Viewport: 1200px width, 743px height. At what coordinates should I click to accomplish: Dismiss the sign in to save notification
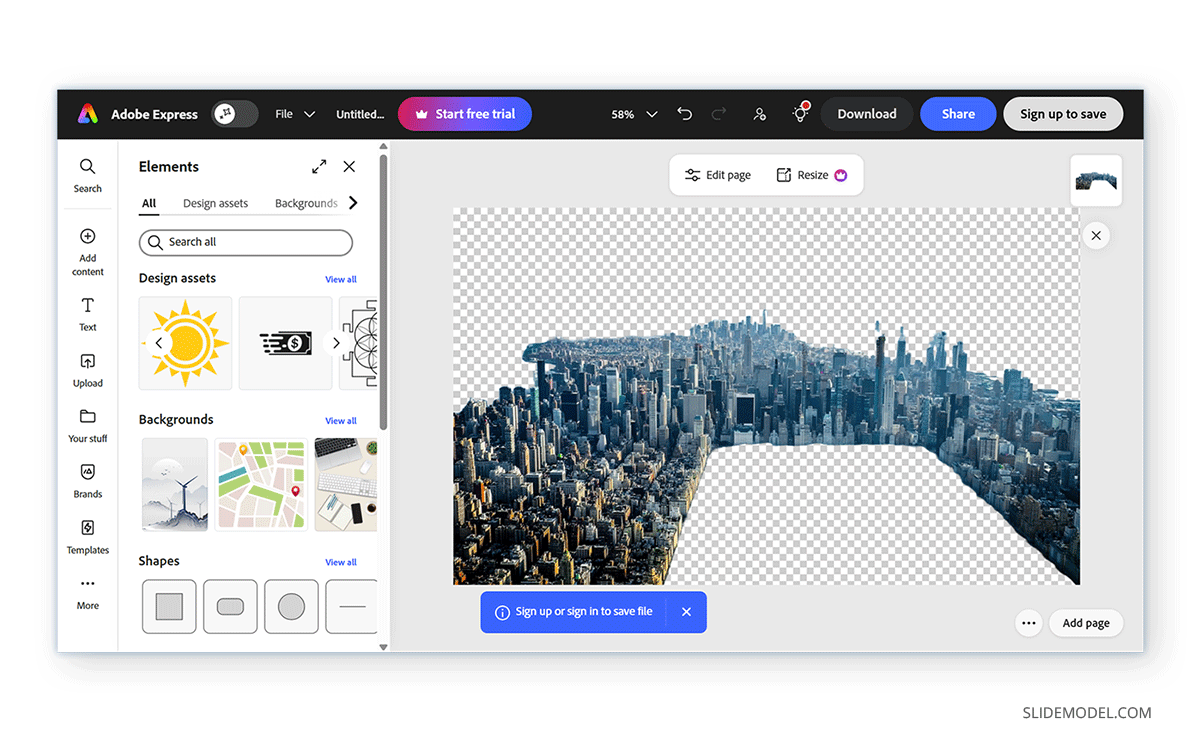click(686, 612)
